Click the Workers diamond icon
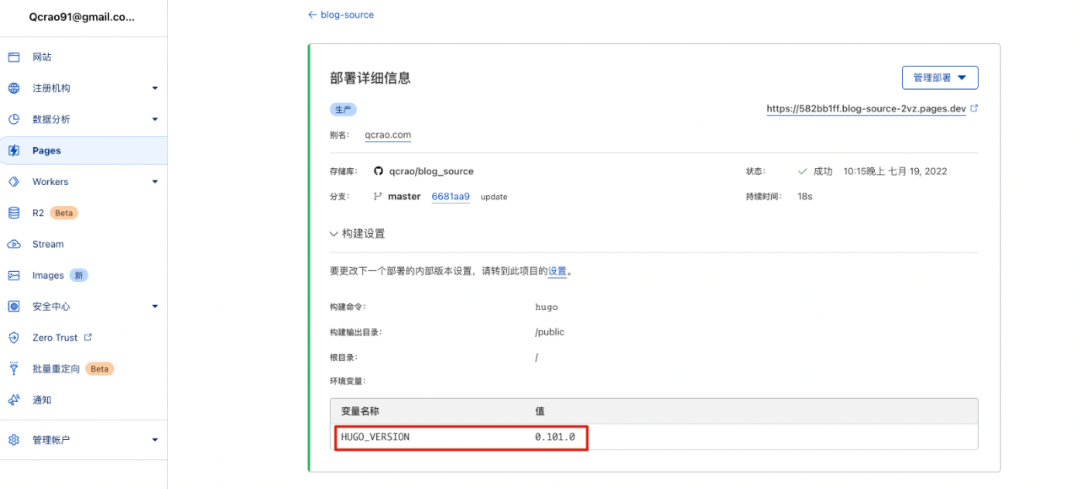Viewport: 1080px width, 489px height. tap(14, 182)
